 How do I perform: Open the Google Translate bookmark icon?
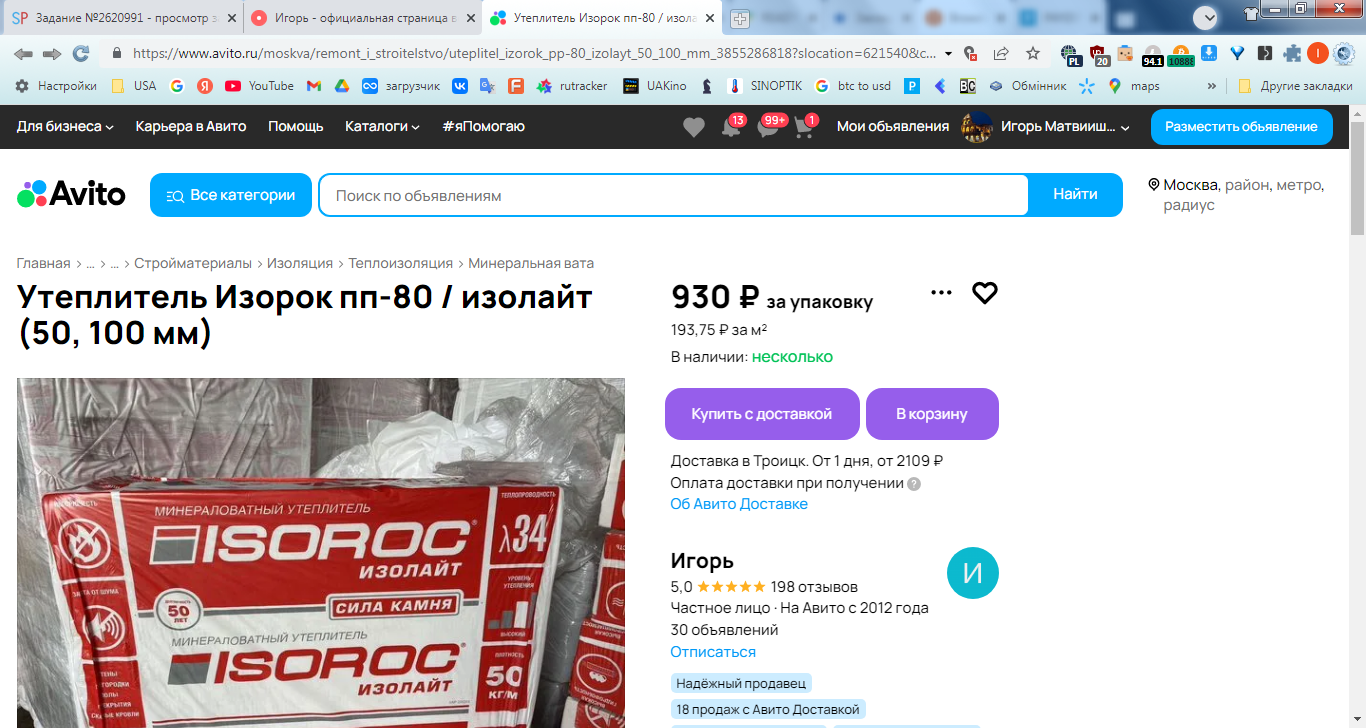[x=487, y=86]
